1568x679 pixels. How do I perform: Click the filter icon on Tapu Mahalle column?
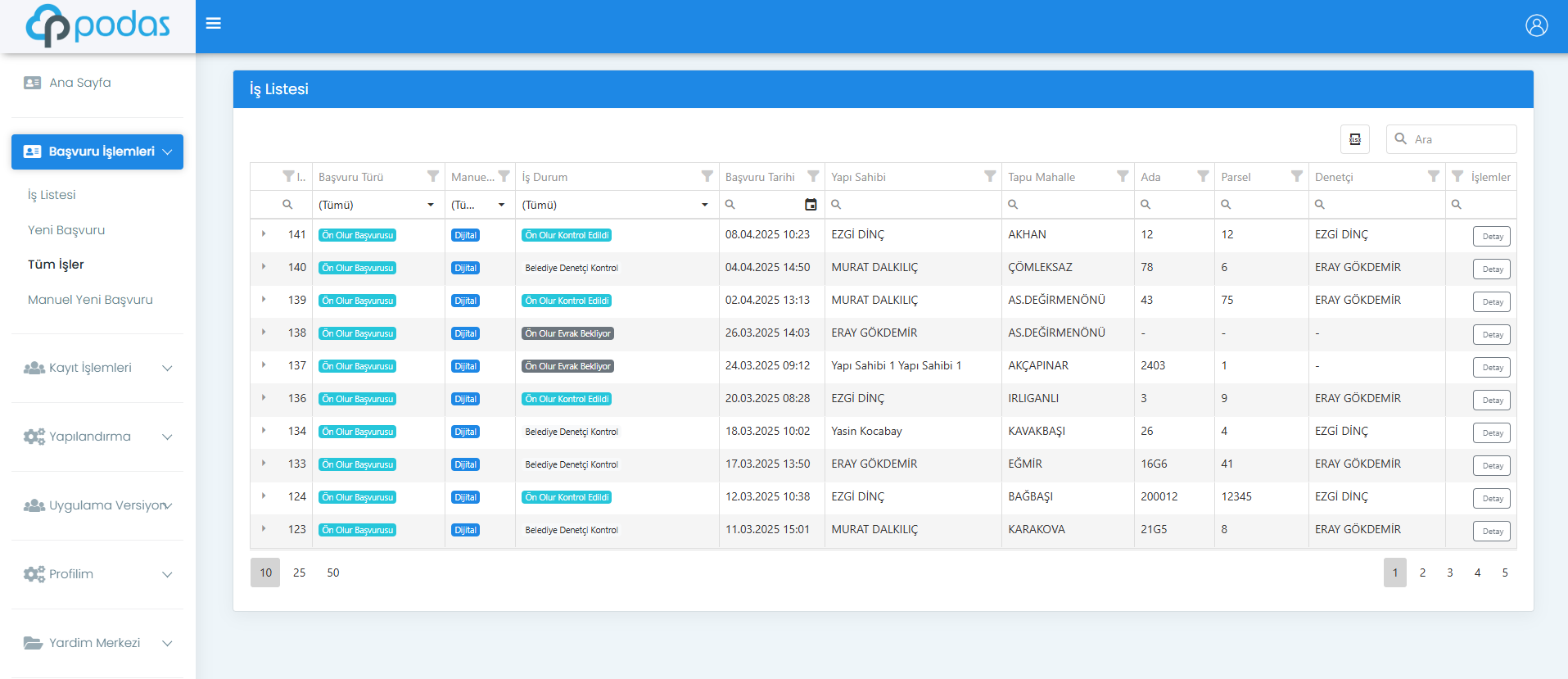(x=1122, y=176)
